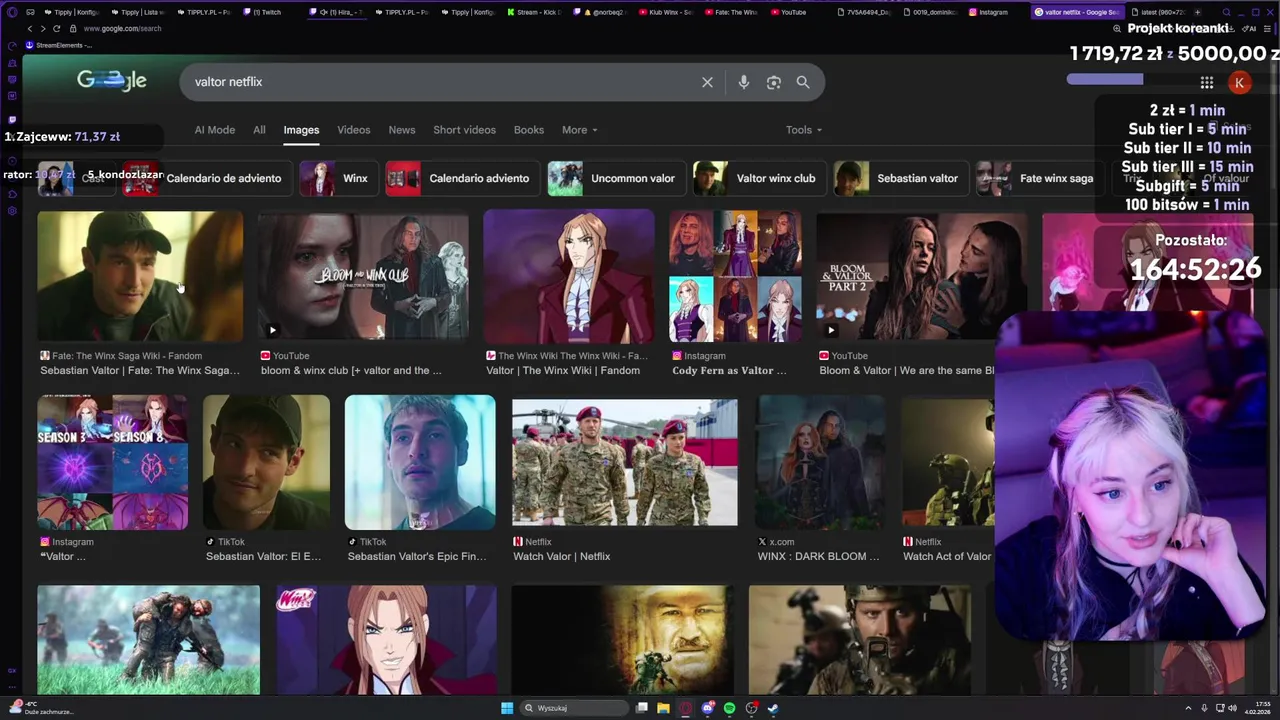
Task: Open the taskbar weather widget
Action: 40,708
